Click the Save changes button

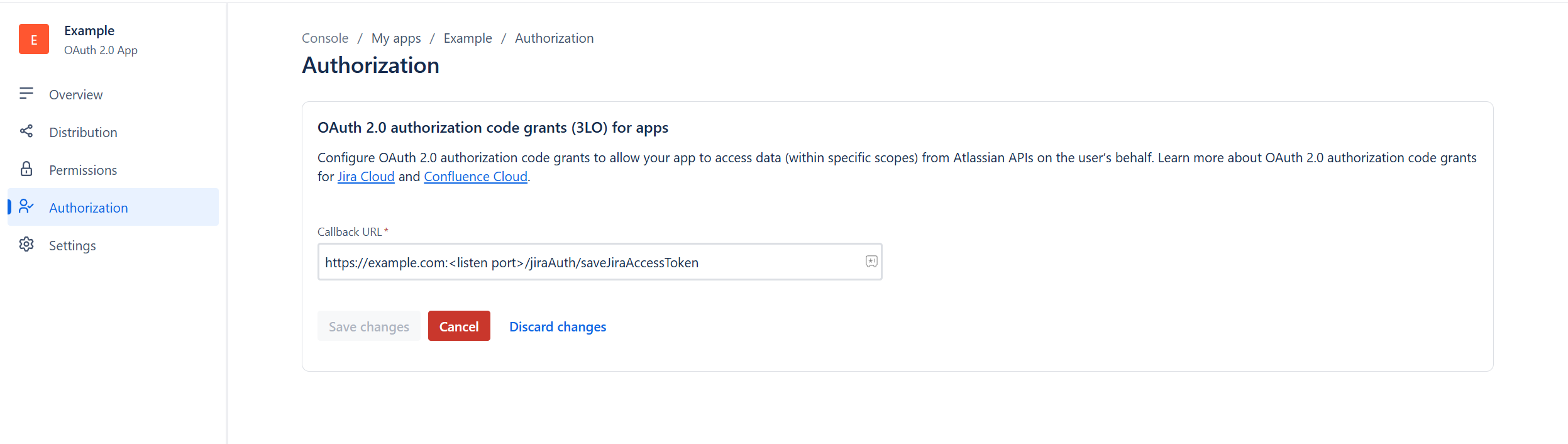[x=369, y=326]
